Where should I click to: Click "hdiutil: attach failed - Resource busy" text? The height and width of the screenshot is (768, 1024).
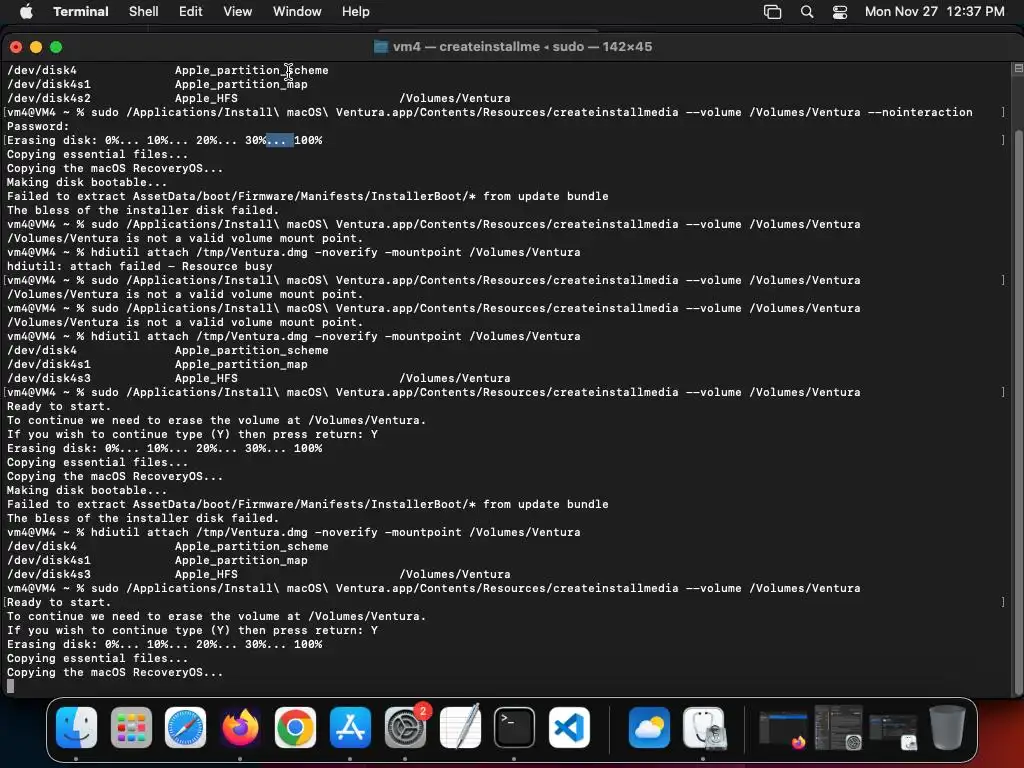(x=140, y=266)
